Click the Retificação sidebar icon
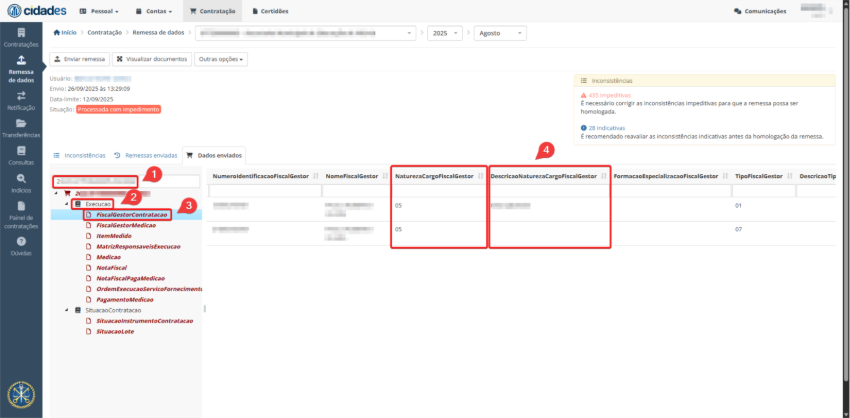Screen dimensions: 850x418 (20, 99)
